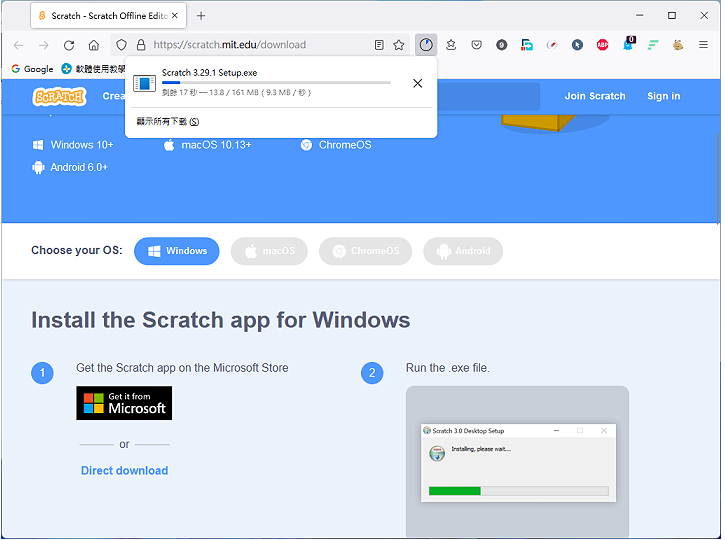
Task: Go back with the browser back arrow
Action: tap(18, 45)
